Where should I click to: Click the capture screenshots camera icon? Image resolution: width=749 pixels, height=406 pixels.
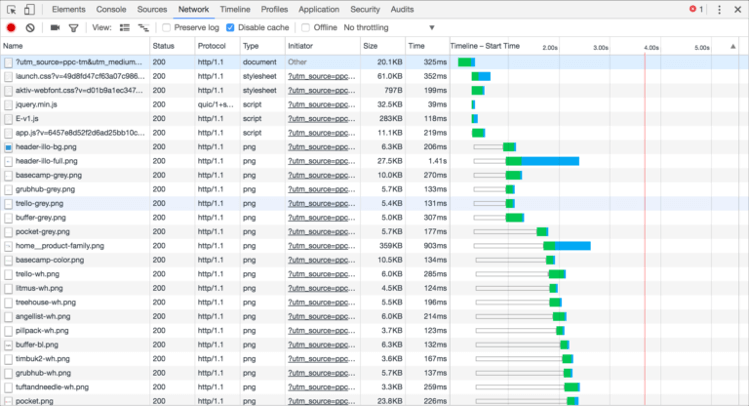tap(55, 28)
